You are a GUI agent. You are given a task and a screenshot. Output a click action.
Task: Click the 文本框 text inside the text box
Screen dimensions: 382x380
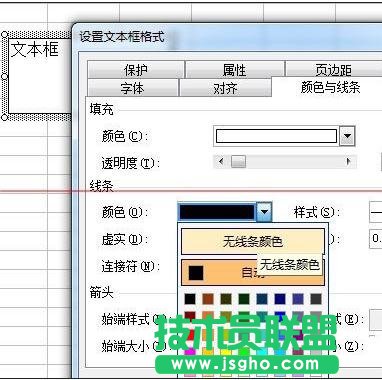tap(35, 49)
